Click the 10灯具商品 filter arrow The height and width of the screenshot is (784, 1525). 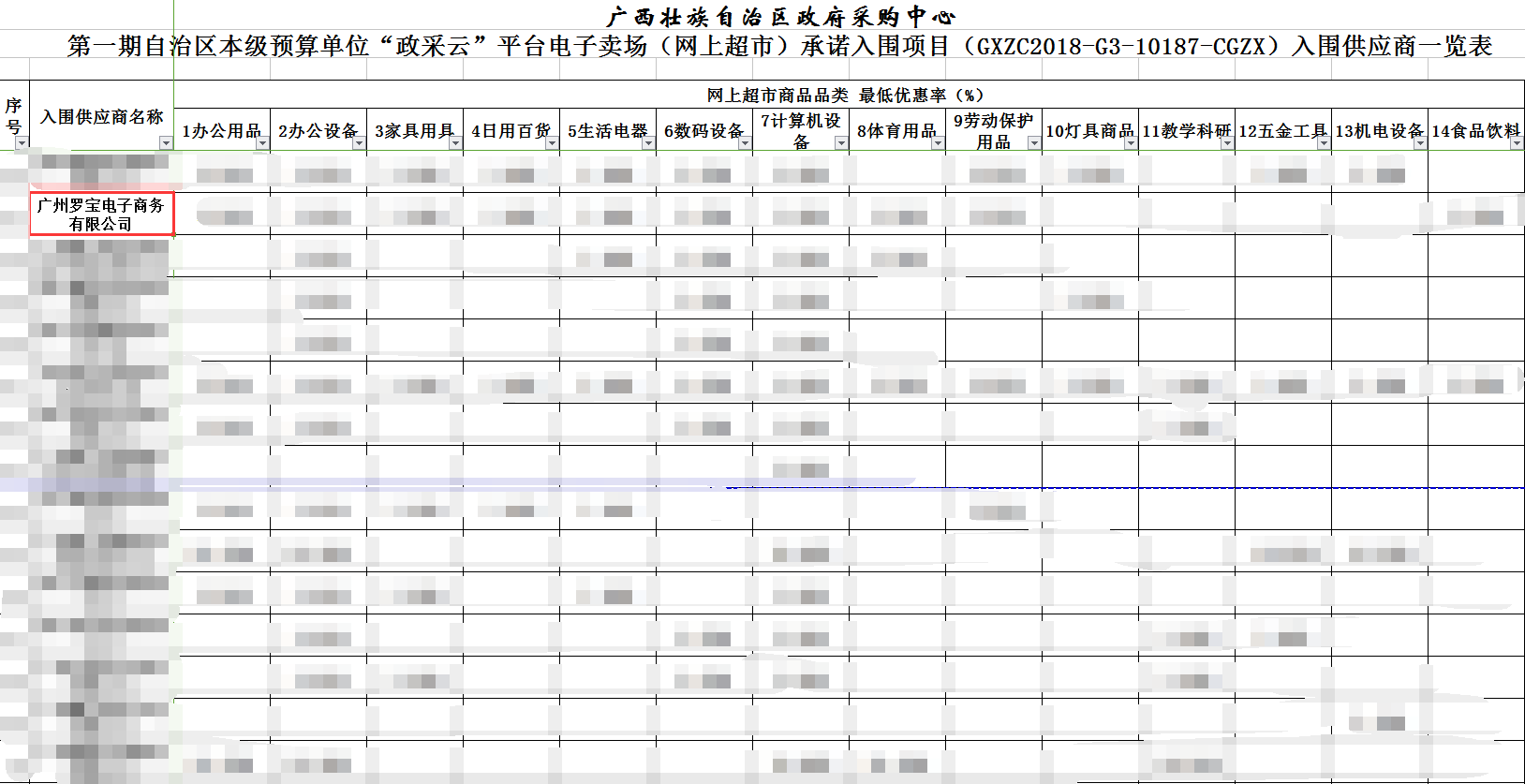pyautogui.click(x=1131, y=143)
